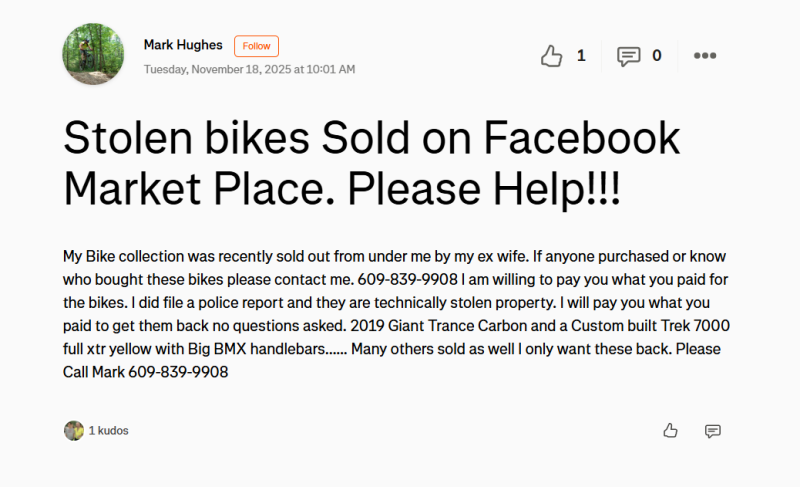This screenshot has height=487, width=800.
Task: Click the bottom comment bubble icon
Action: (x=713, y=431)
